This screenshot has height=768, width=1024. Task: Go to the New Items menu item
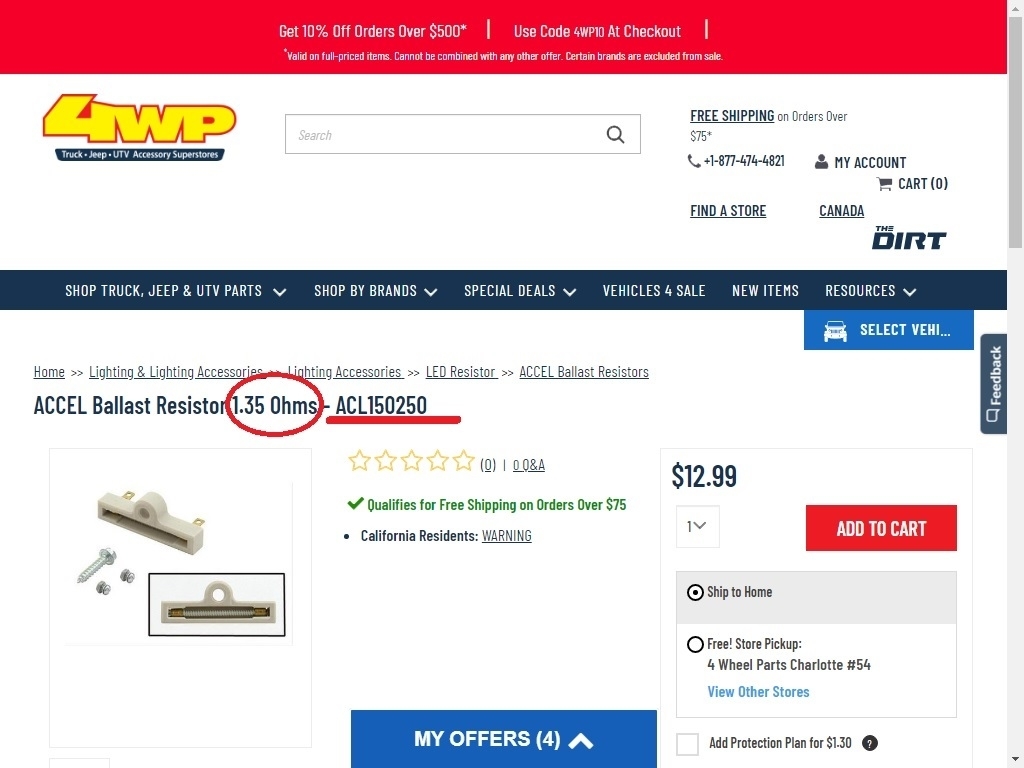click(x=765, y=291)
